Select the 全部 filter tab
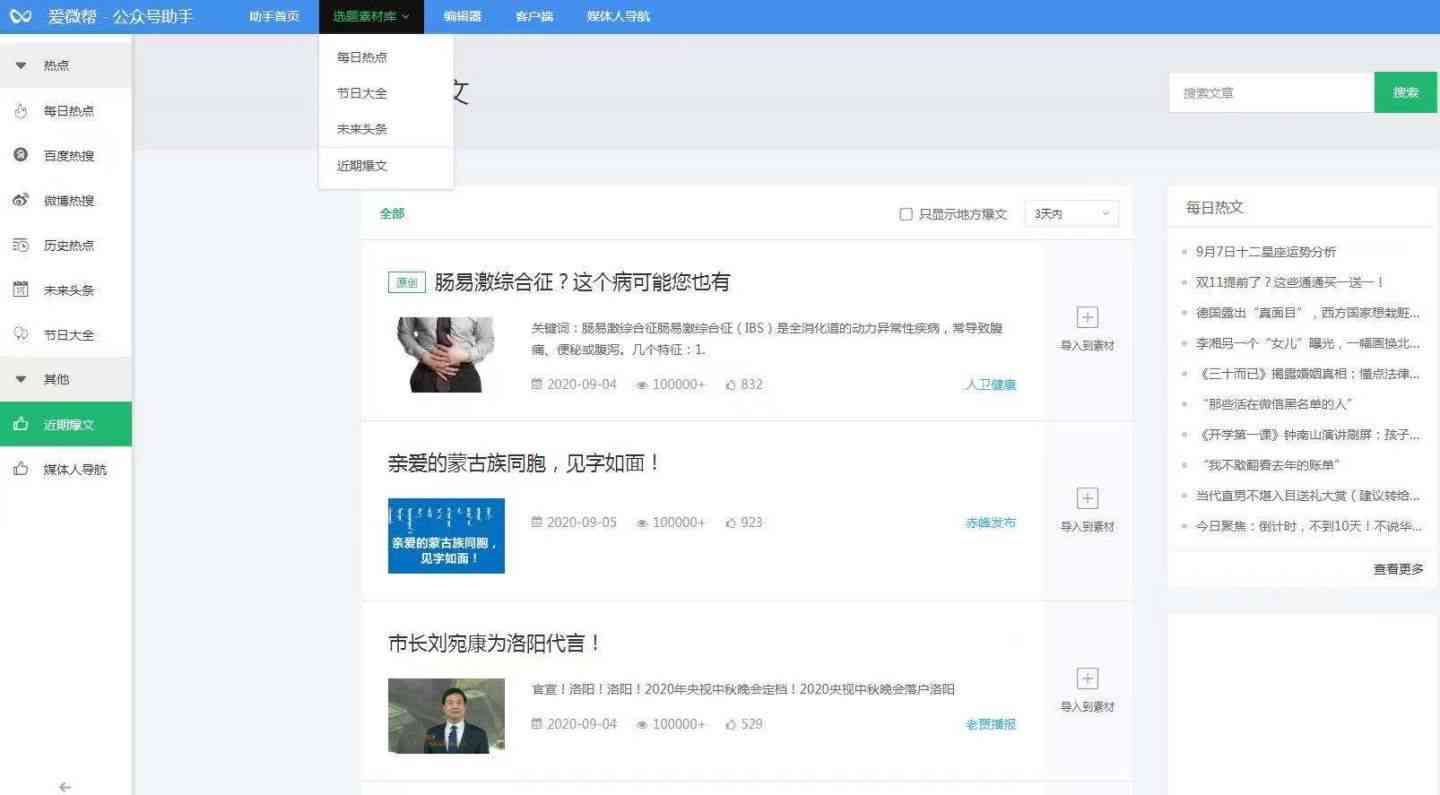This screenshot has height=795, width=1440. point(392,214)
